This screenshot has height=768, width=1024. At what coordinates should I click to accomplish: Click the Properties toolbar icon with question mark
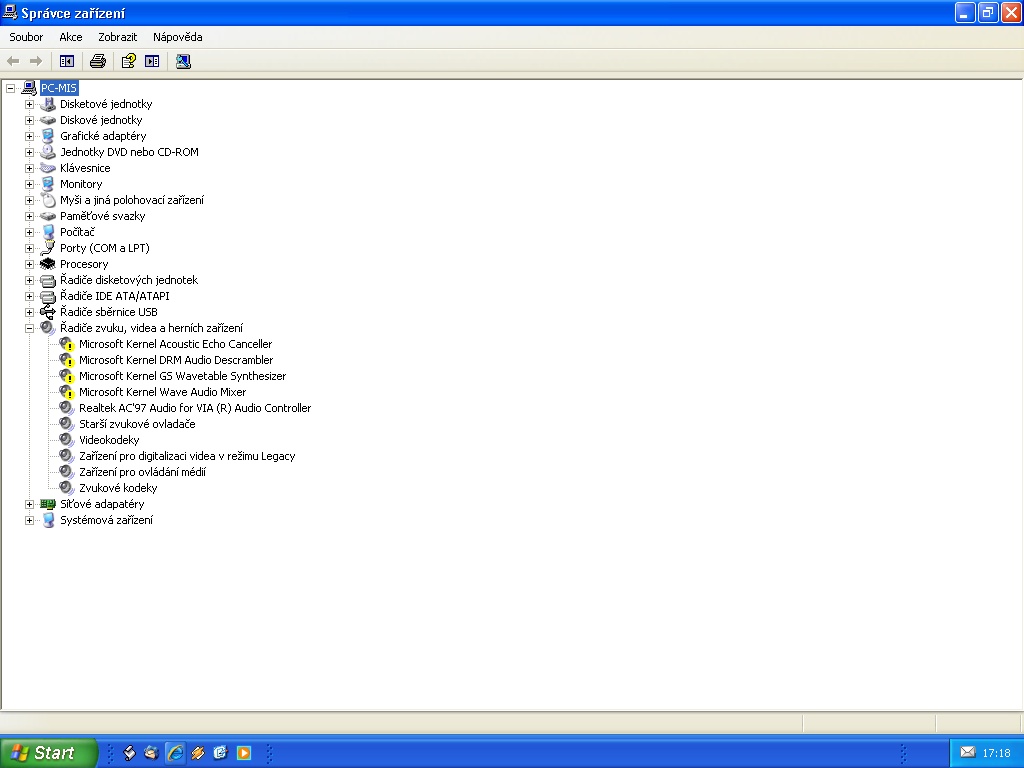(x=128, y=61)
